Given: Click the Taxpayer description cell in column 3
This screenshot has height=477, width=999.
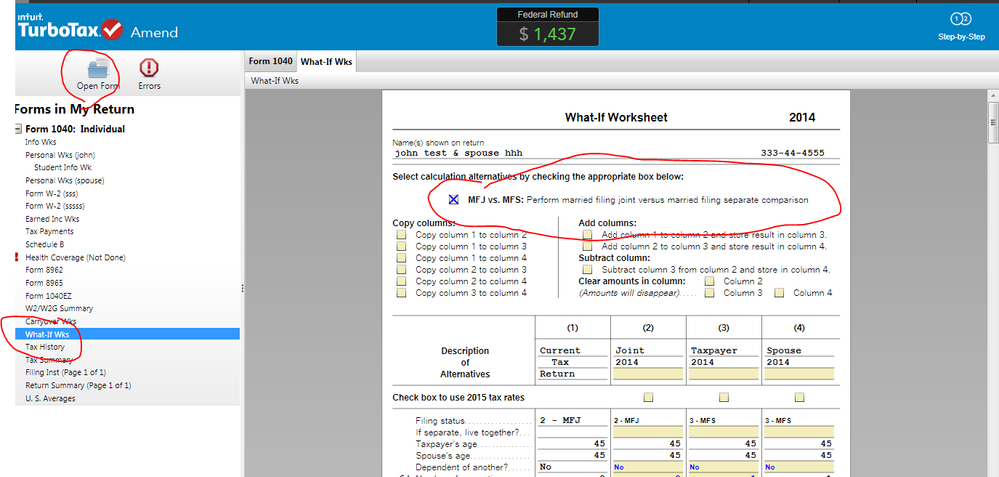Looking at the screenshot, I should click(724, 351).
